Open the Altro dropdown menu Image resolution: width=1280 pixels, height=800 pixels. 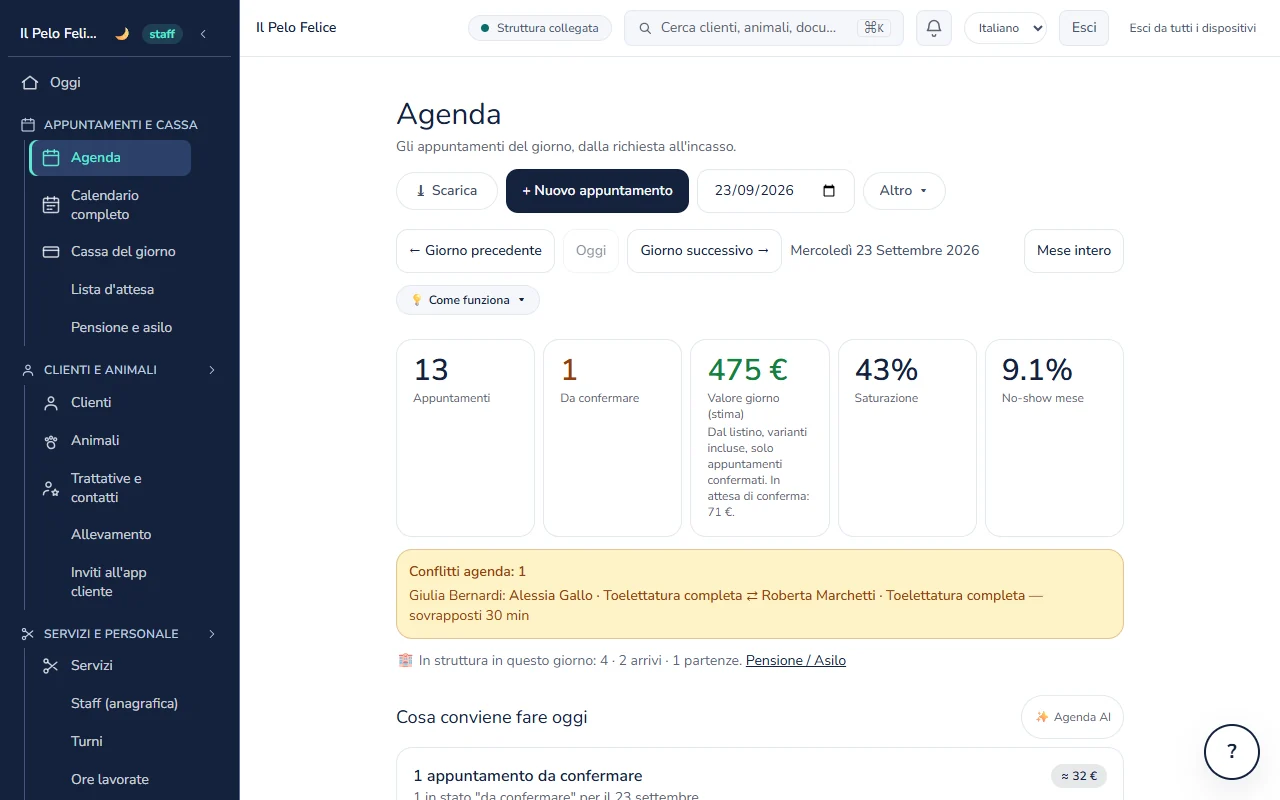[904, 191]
